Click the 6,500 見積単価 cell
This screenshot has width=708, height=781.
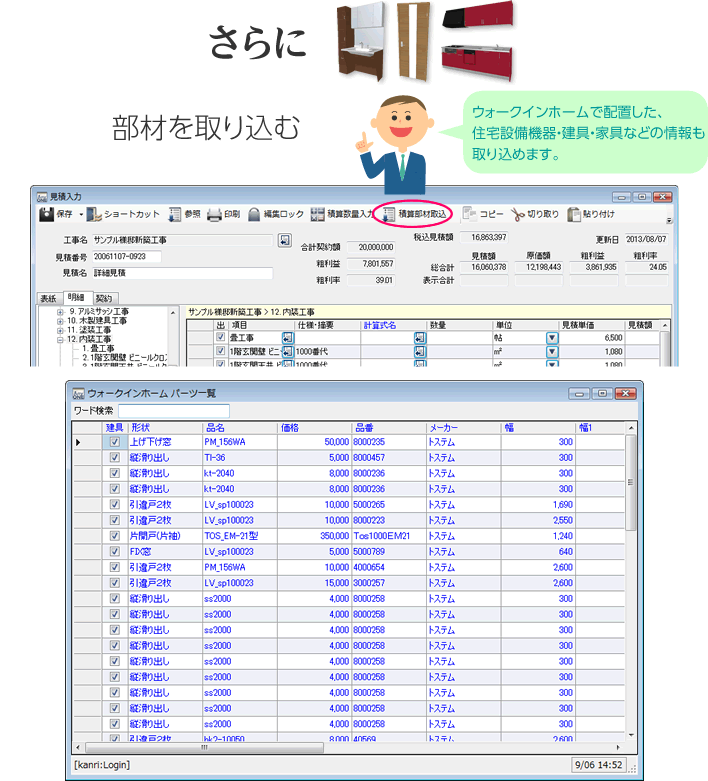click(591, 338)
